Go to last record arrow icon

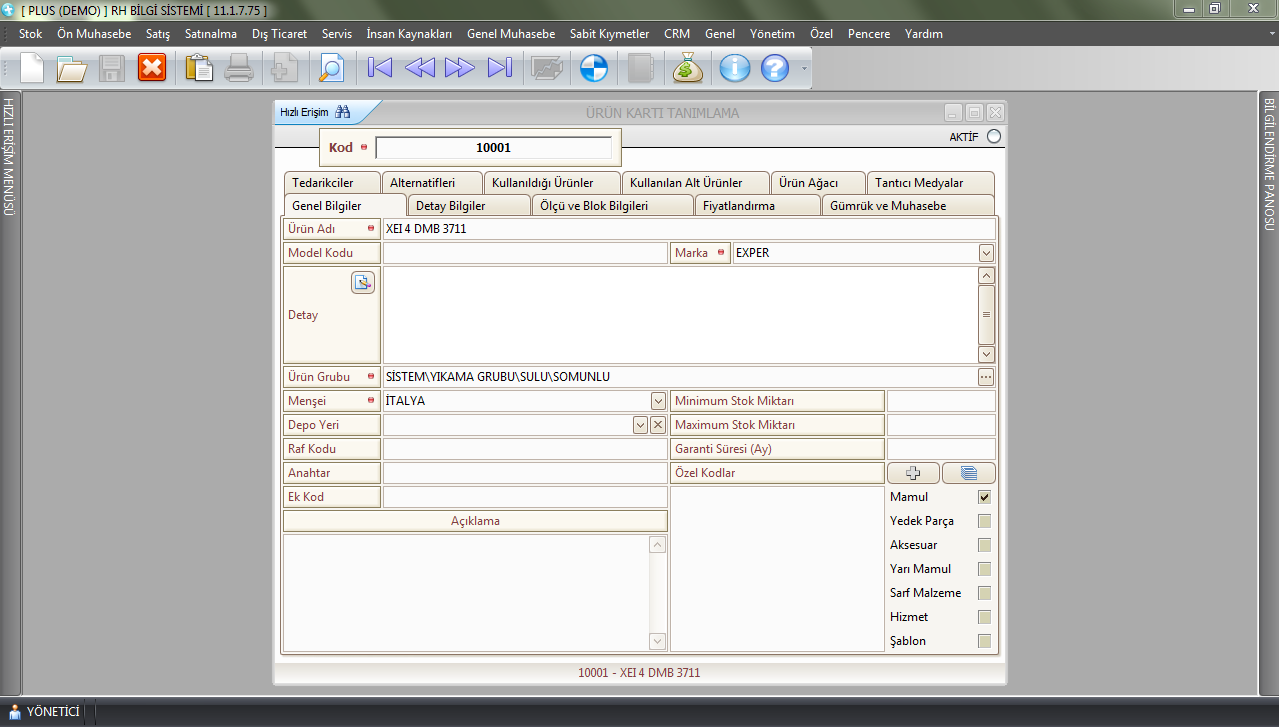(499, 68)
